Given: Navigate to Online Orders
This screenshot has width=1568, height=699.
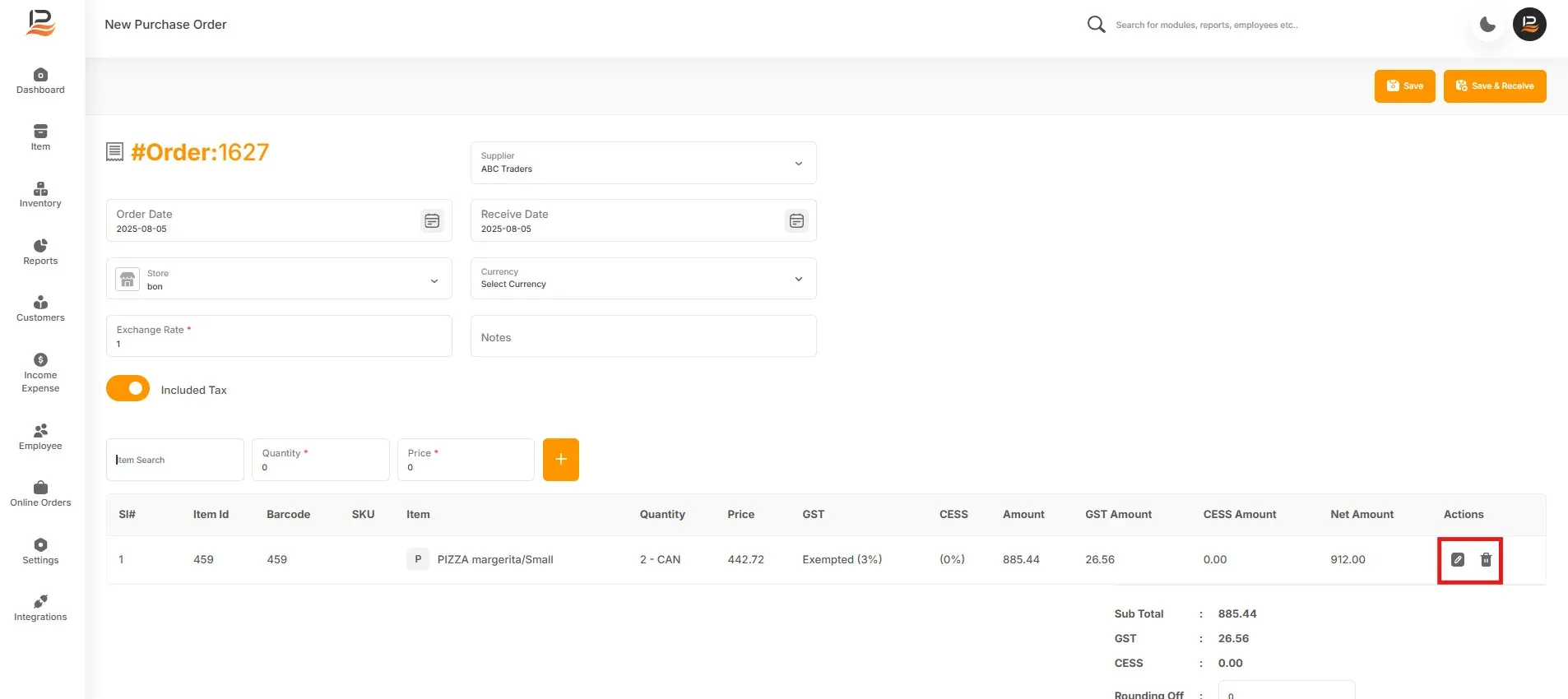Looking at the screenshot, I should tap(40, 494).
